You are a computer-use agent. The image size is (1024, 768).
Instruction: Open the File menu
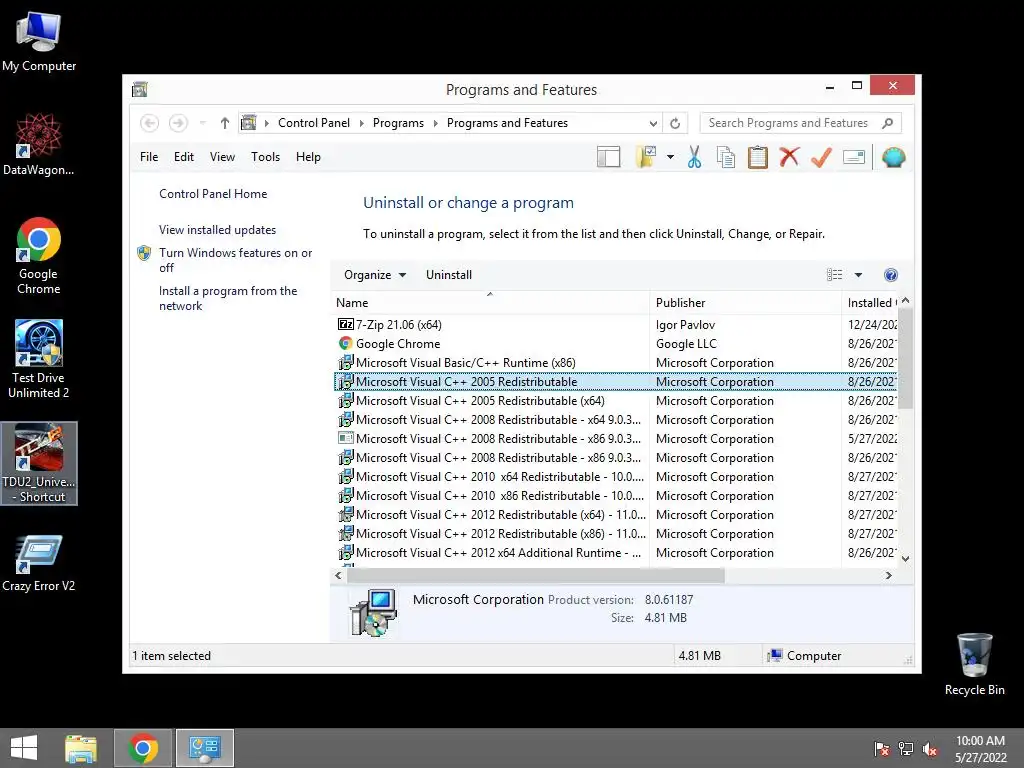click(149, 157)
